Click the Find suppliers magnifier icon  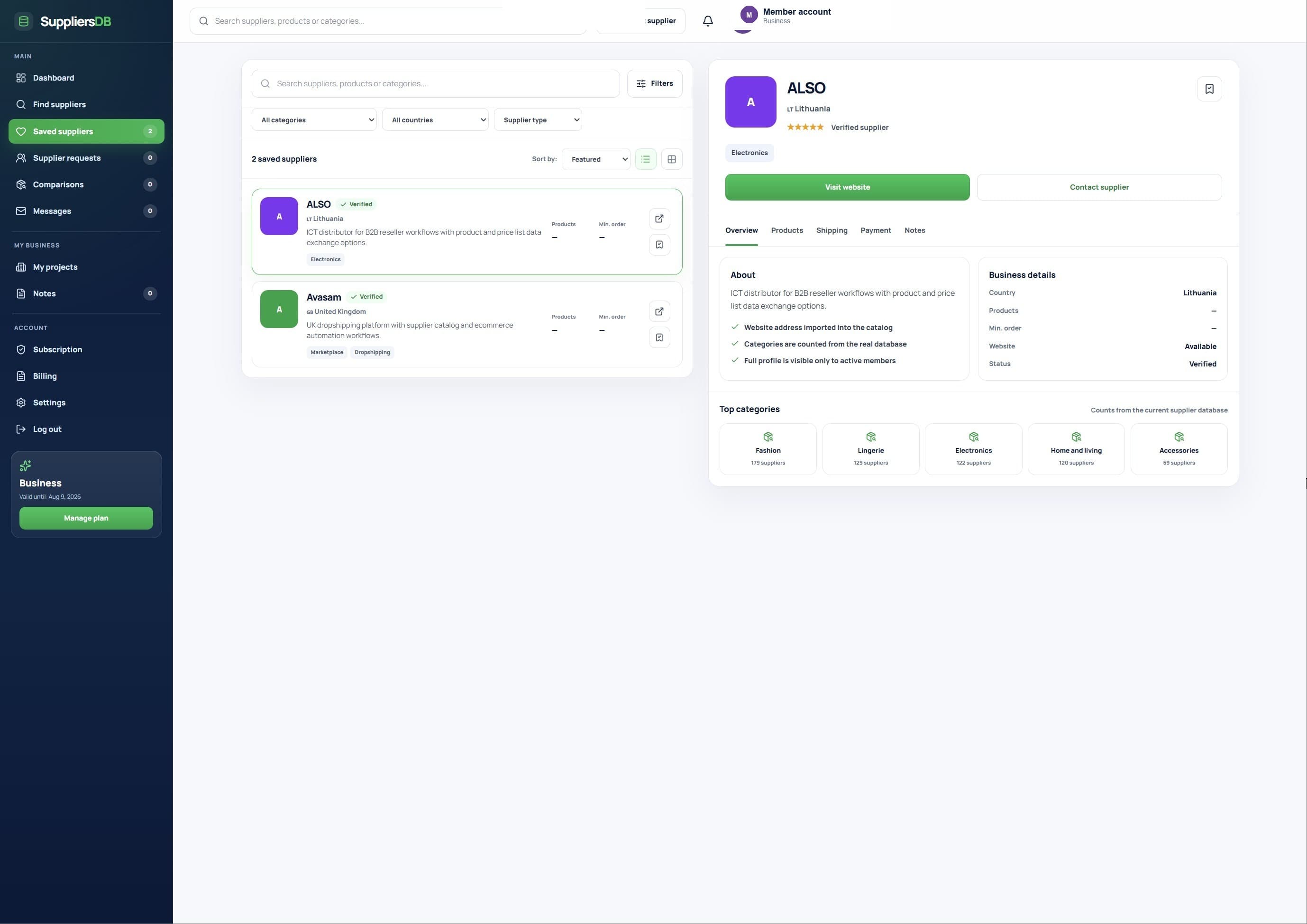point(21,105)
